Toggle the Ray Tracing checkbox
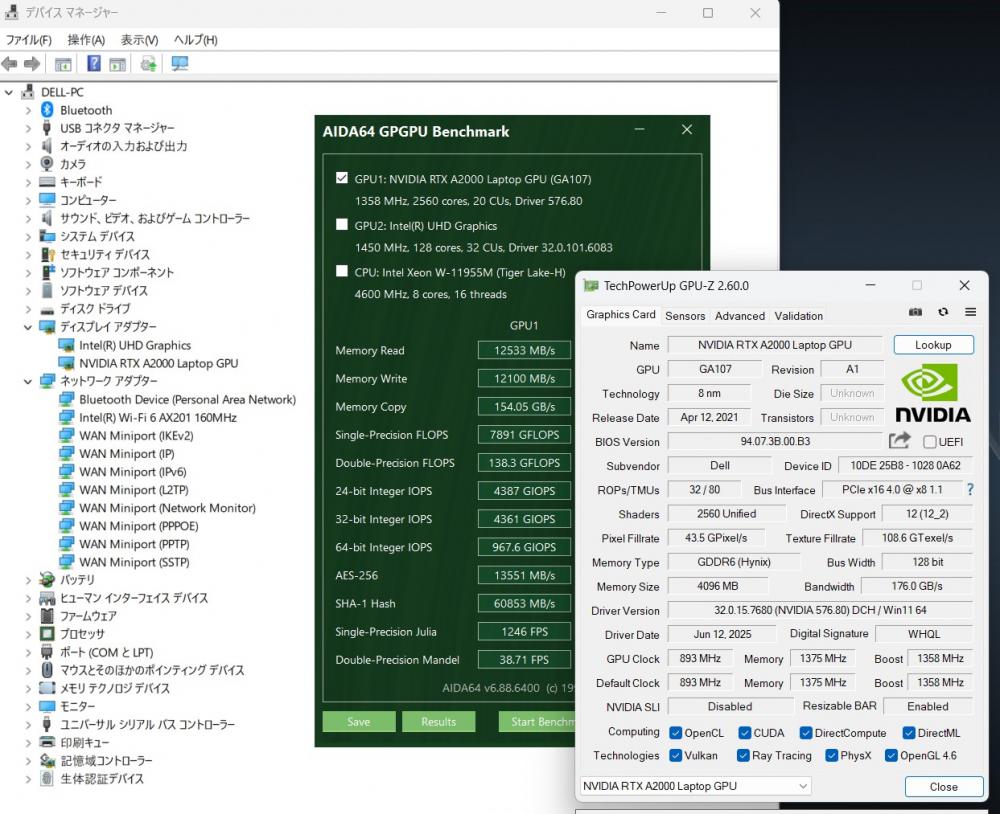 pos(743,755)
